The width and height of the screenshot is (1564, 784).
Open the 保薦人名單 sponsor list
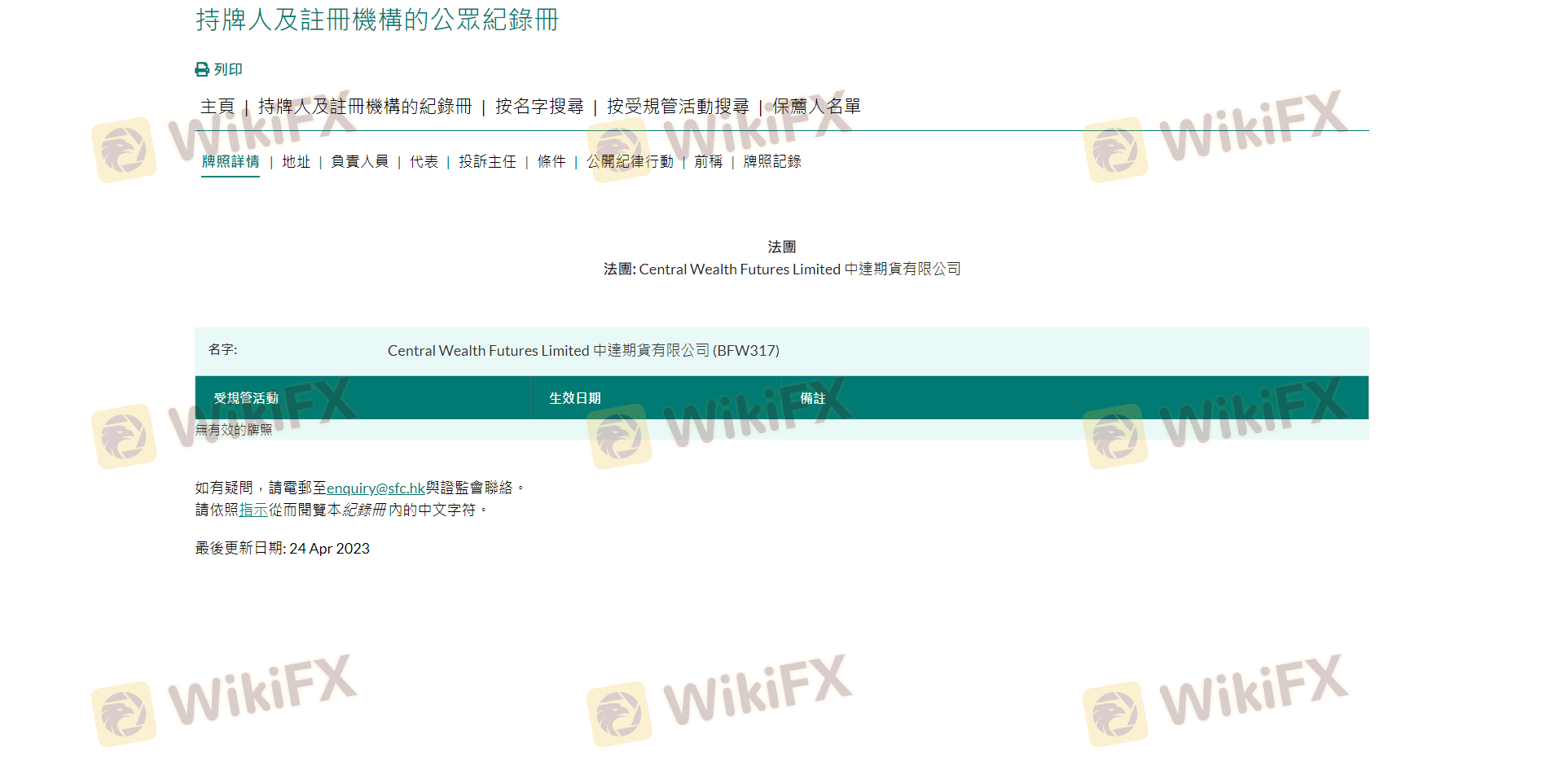pyautogui.click(x=816, y=107)
